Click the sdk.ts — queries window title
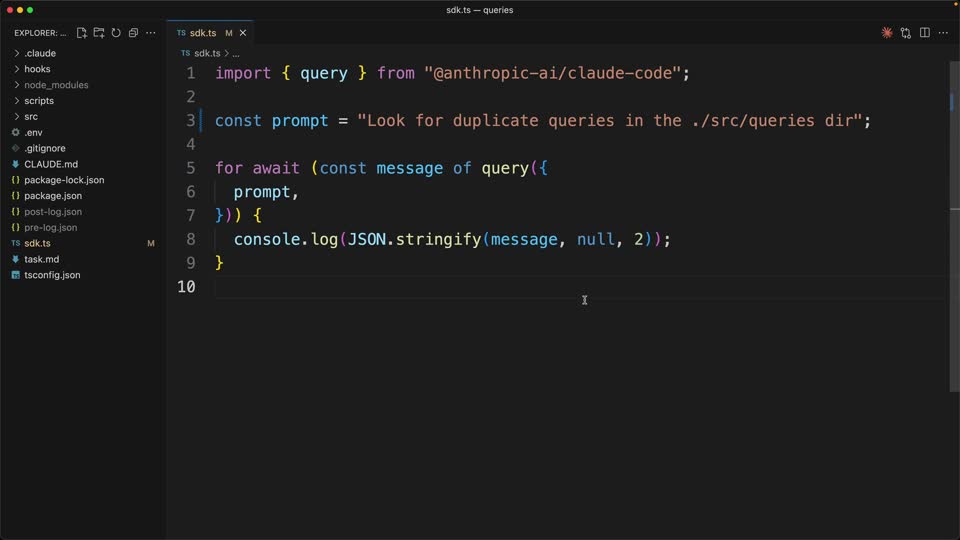Screen dimensions: 960x540 tap(479, 10)
